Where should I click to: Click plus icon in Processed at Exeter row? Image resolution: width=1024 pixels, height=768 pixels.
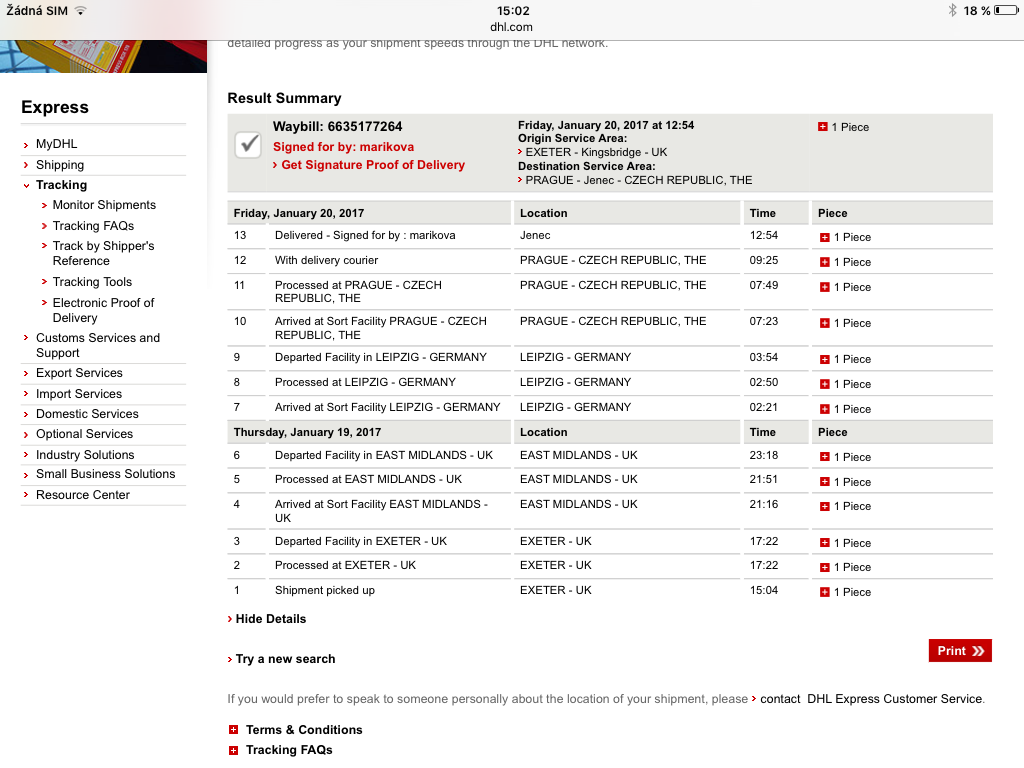point(824,567)
